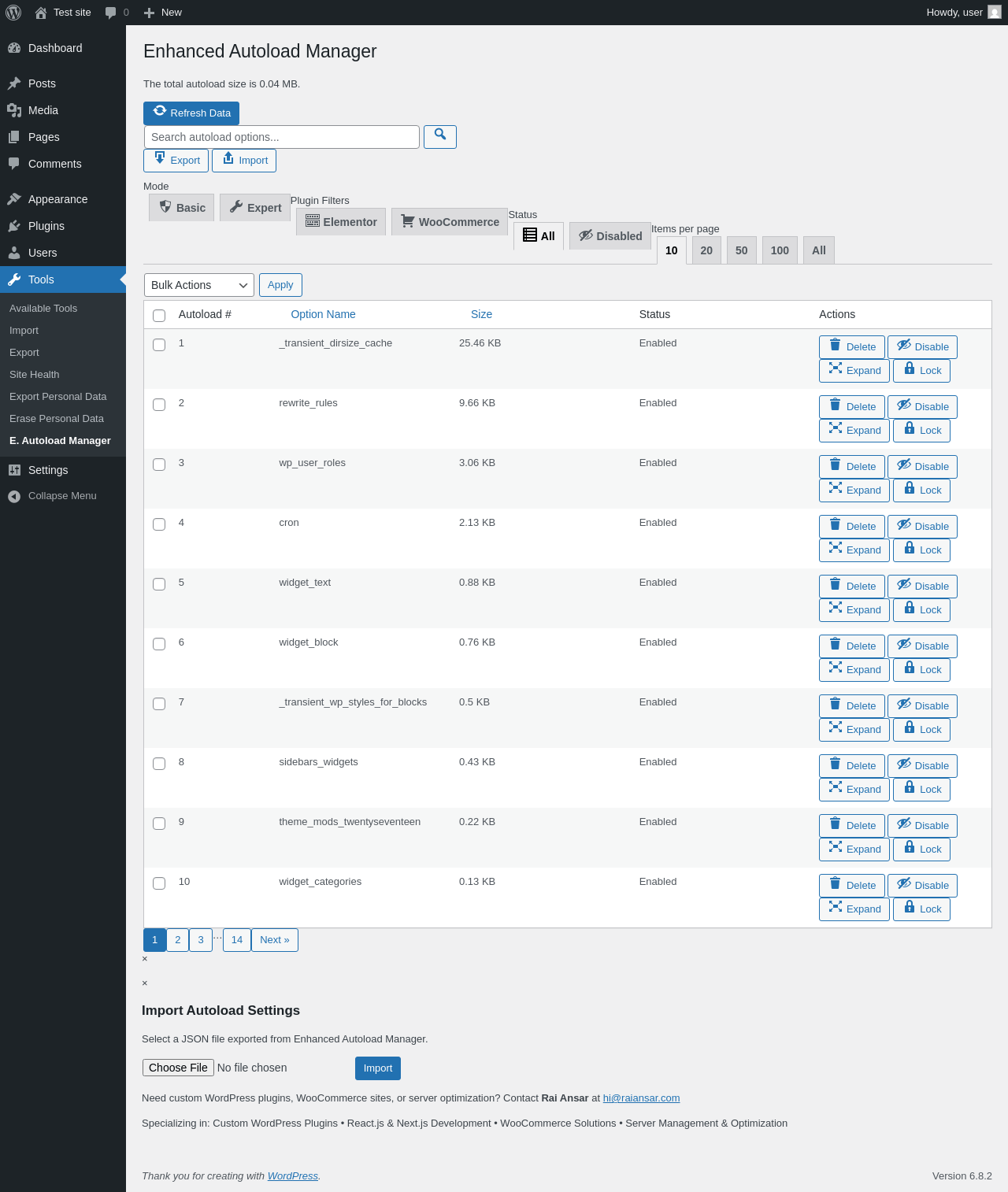Viewport: 1008px width, 1192px height.
Task: Open Dashboard menu item
Action: point(63,48)
